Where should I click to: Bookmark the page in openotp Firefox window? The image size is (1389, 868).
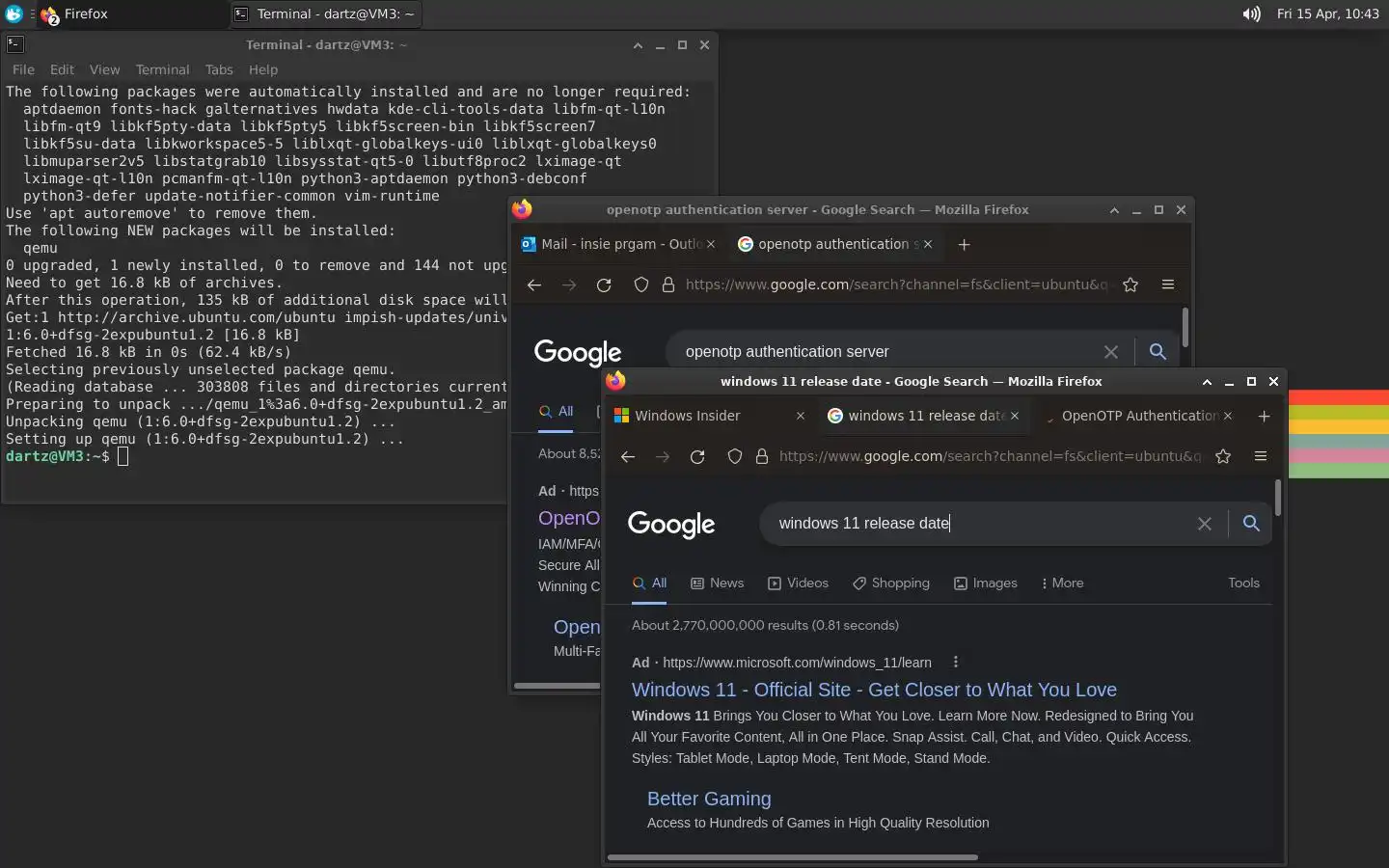click(x=1130, y=285)
